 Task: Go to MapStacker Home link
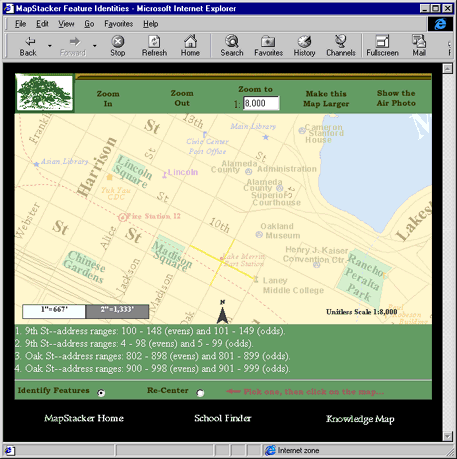[84, 418]
